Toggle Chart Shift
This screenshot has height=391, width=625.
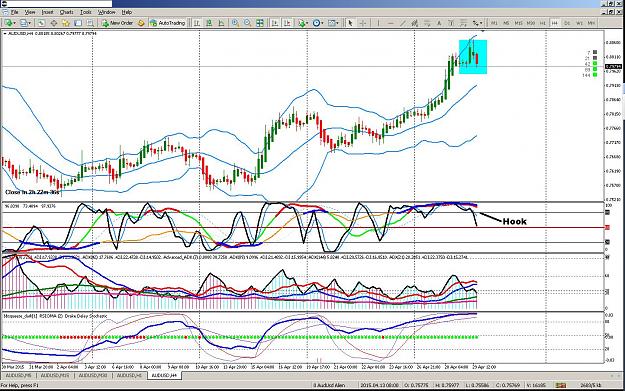tap(287, 23)
